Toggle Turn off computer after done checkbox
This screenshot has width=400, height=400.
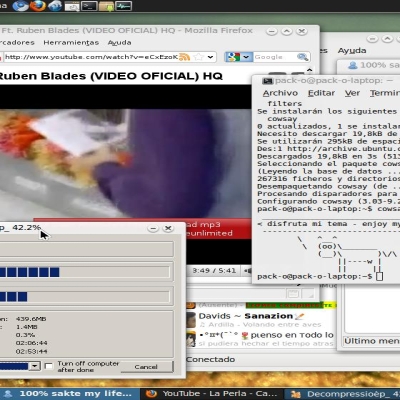pos(49,366)
